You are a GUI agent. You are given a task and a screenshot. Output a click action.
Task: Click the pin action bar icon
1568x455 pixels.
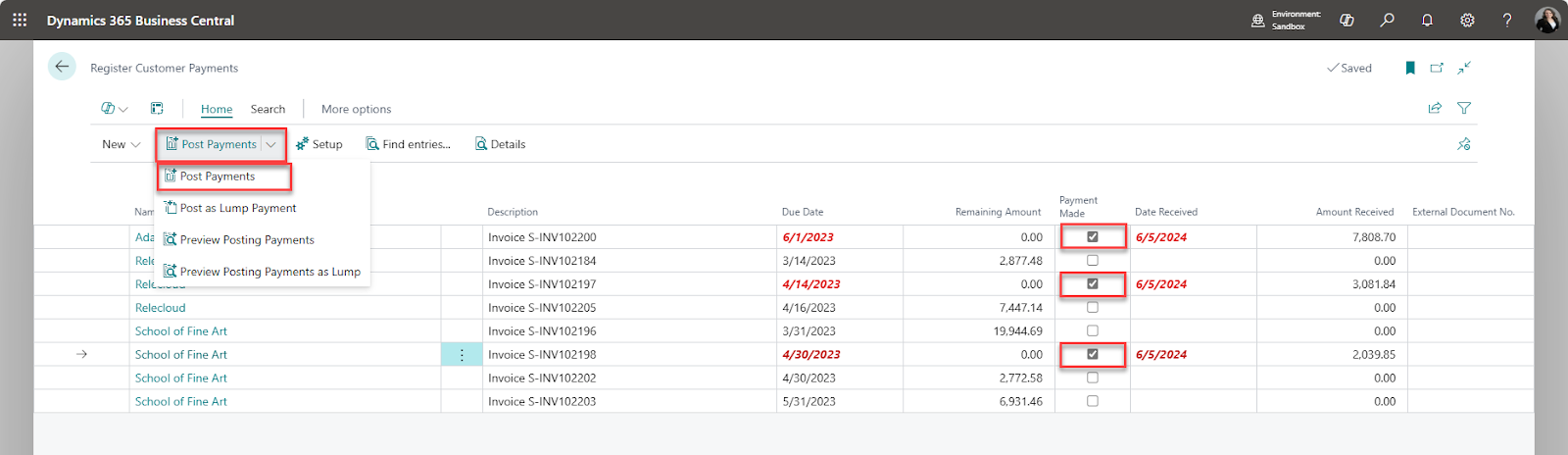point(1463,144)
